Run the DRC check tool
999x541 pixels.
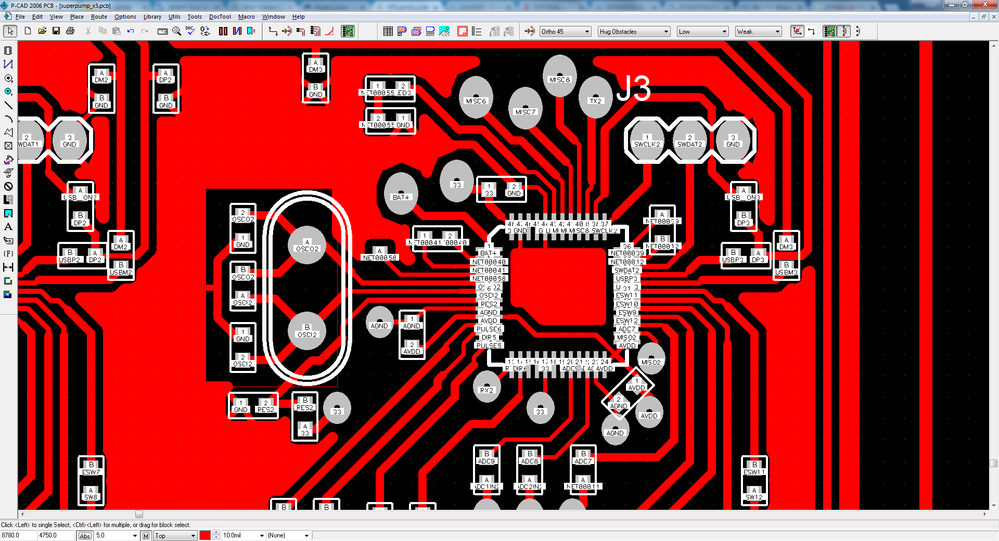[190, 31]
